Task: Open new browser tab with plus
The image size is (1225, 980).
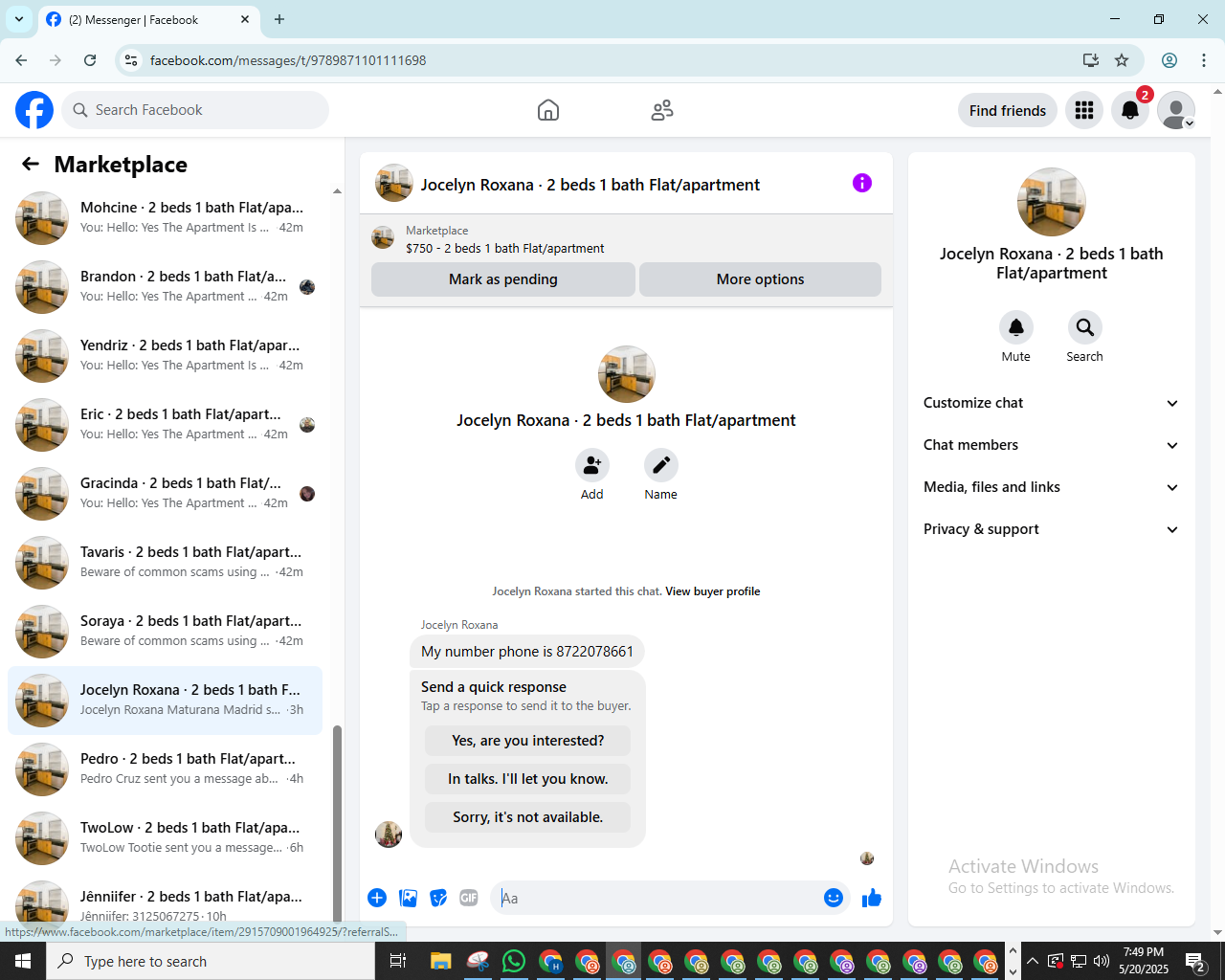Action: coord(279,19)
